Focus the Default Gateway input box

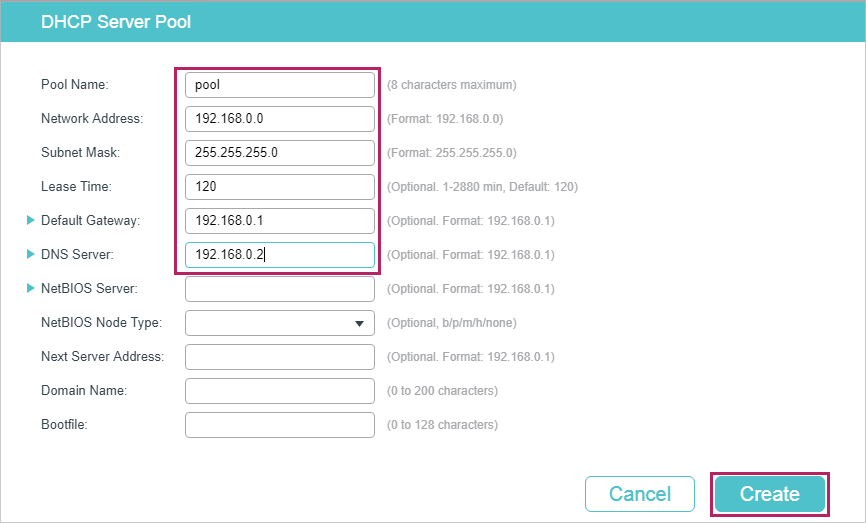[x=279, y=221]
